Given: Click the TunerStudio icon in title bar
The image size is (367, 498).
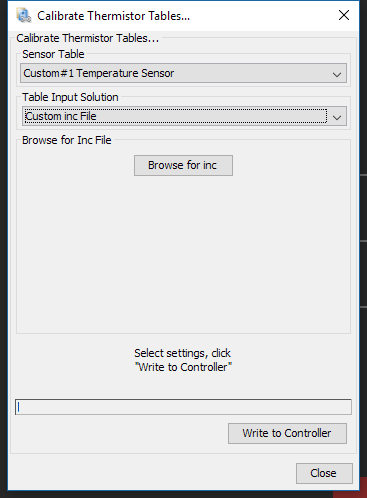Looking at the screenshot, I should tap(24, 15).
